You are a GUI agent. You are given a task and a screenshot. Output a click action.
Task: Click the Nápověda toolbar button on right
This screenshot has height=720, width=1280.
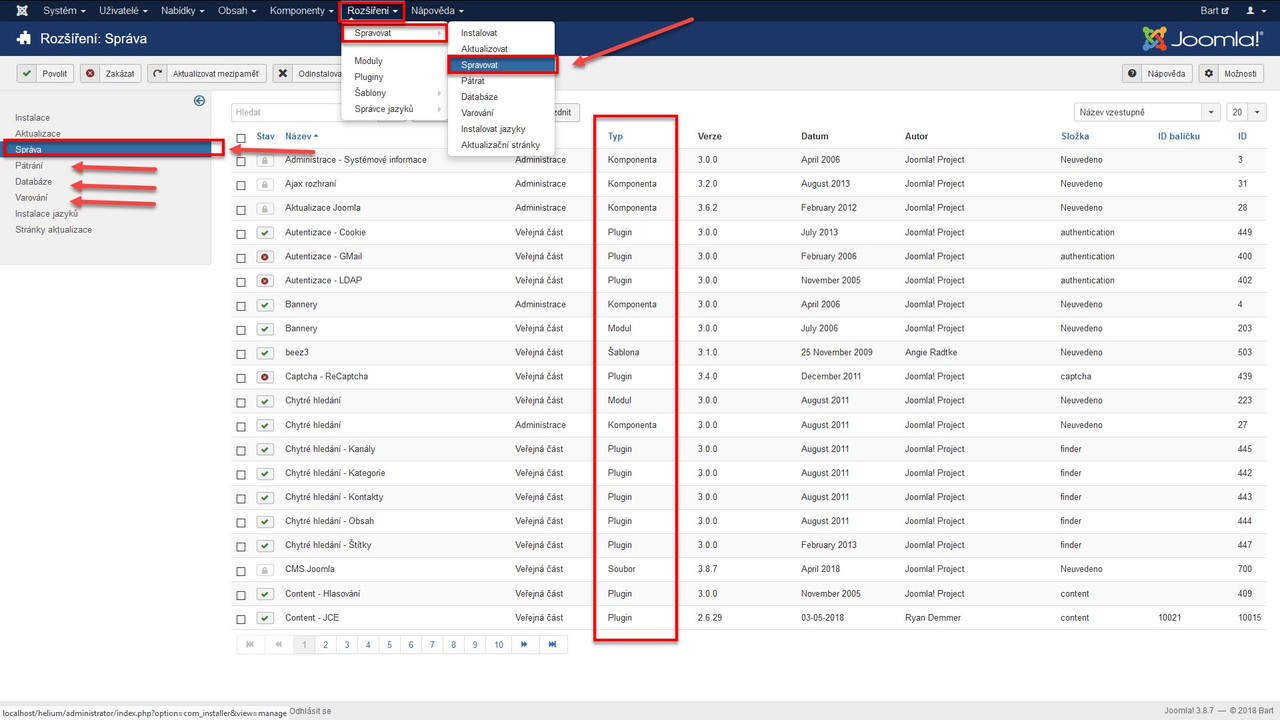click(1158, 73)
